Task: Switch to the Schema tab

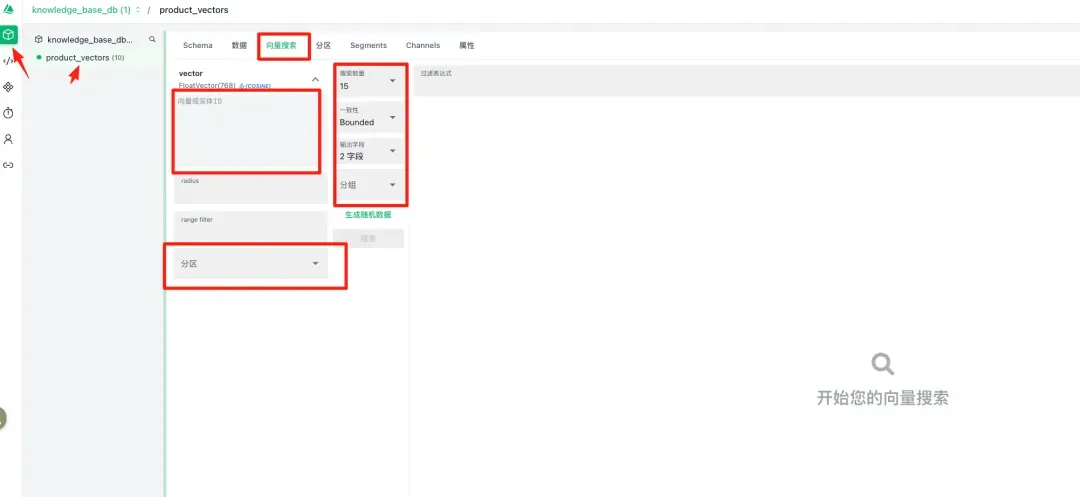Action: [197, 46]
